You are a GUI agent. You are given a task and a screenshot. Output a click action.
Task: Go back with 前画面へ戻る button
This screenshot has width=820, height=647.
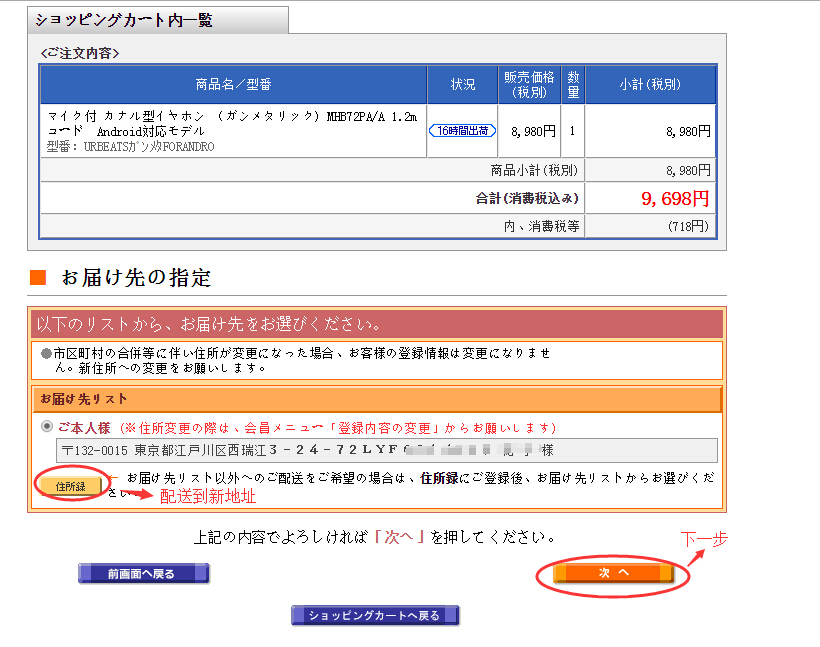[x=143, y=573]
